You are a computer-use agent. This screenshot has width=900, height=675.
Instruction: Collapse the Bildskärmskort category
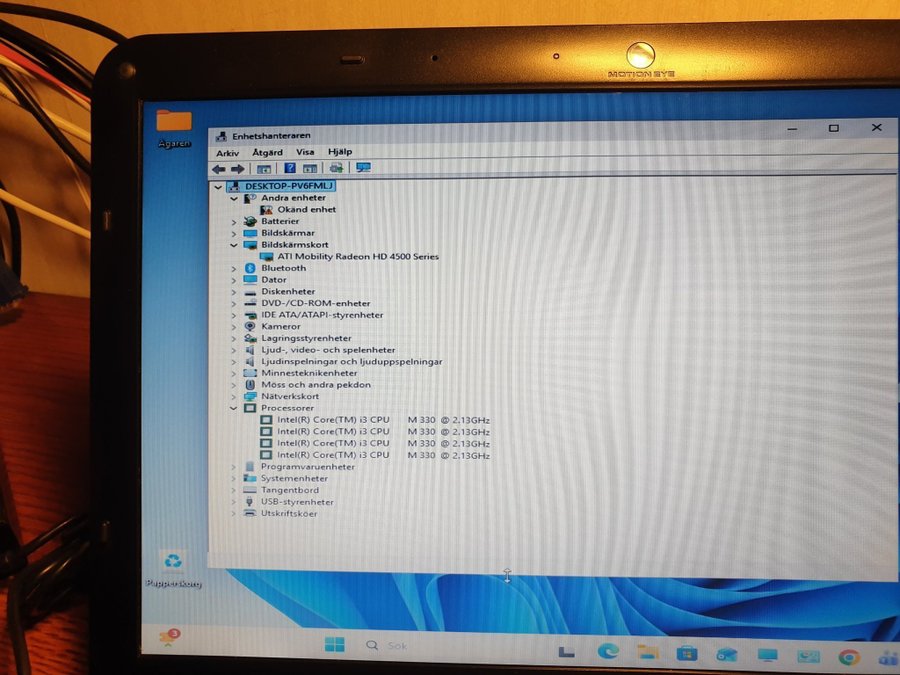pyautogui.click(x=234, y=245)
